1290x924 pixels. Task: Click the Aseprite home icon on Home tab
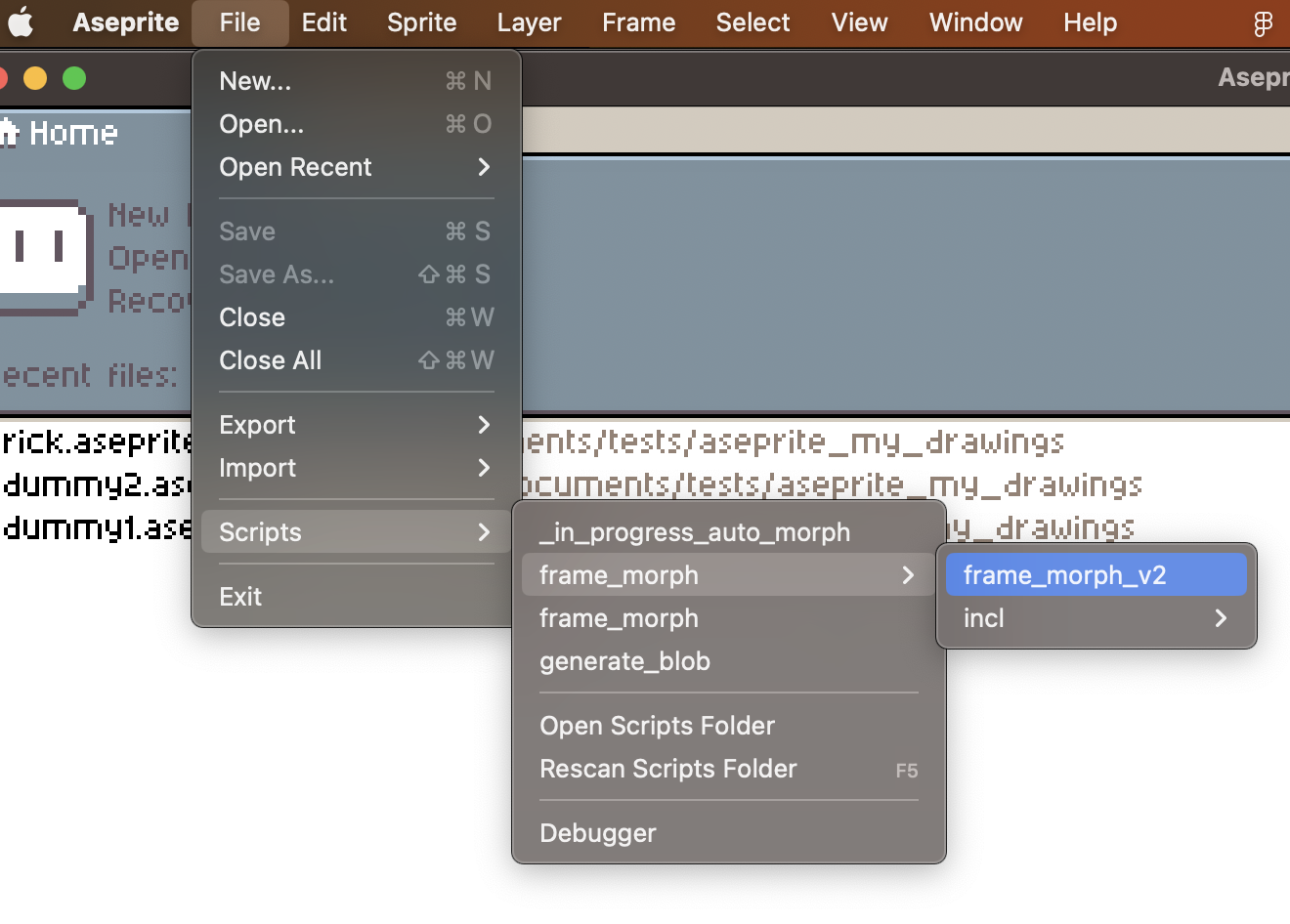click(x=14, y=133)
